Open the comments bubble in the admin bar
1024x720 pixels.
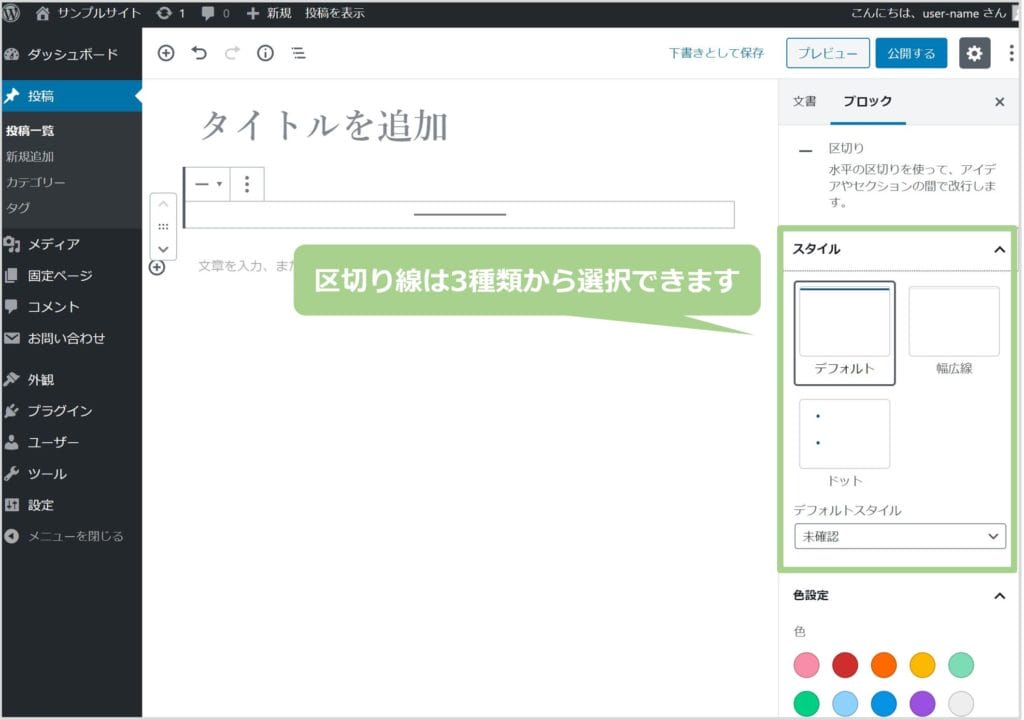tap(215, 13)
